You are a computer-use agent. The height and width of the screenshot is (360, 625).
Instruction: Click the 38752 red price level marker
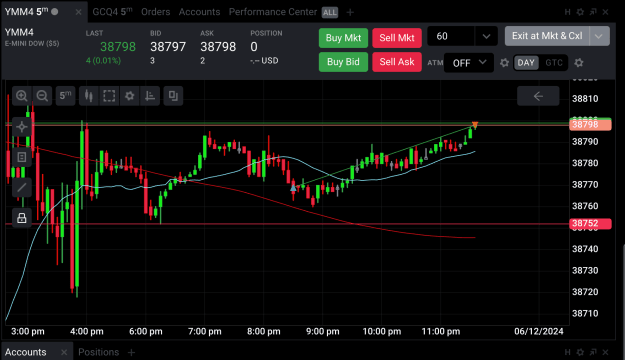coord(590,223)
